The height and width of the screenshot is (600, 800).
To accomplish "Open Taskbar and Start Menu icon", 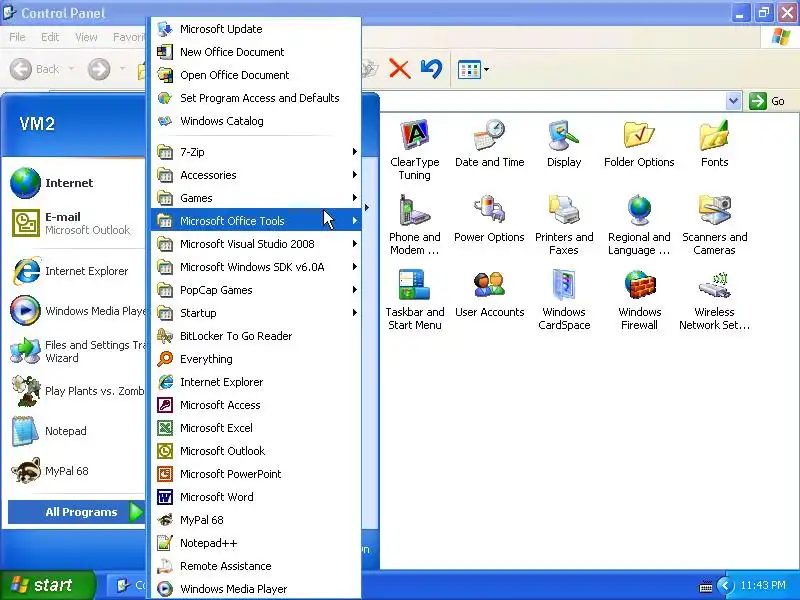I will 414,299.
